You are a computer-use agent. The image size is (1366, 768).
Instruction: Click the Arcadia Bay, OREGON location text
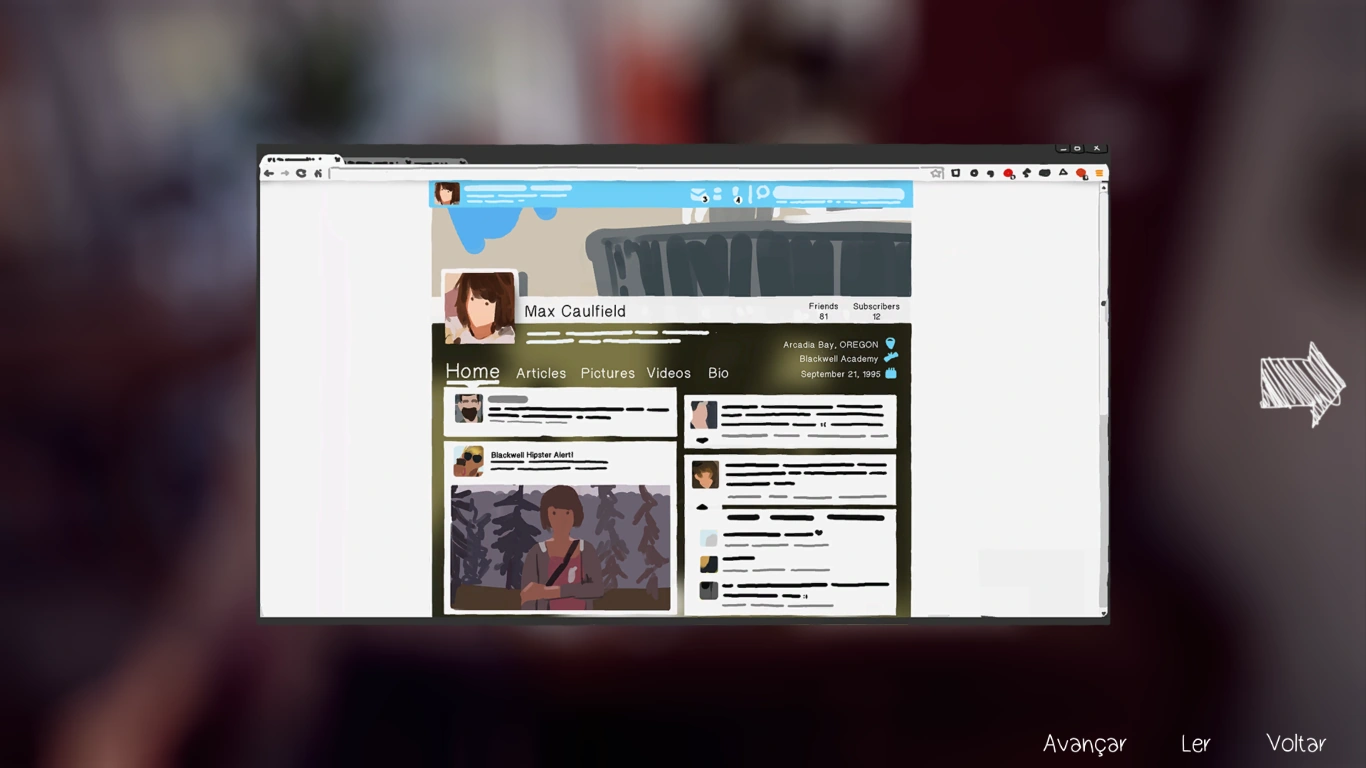[x=830, y=345]
